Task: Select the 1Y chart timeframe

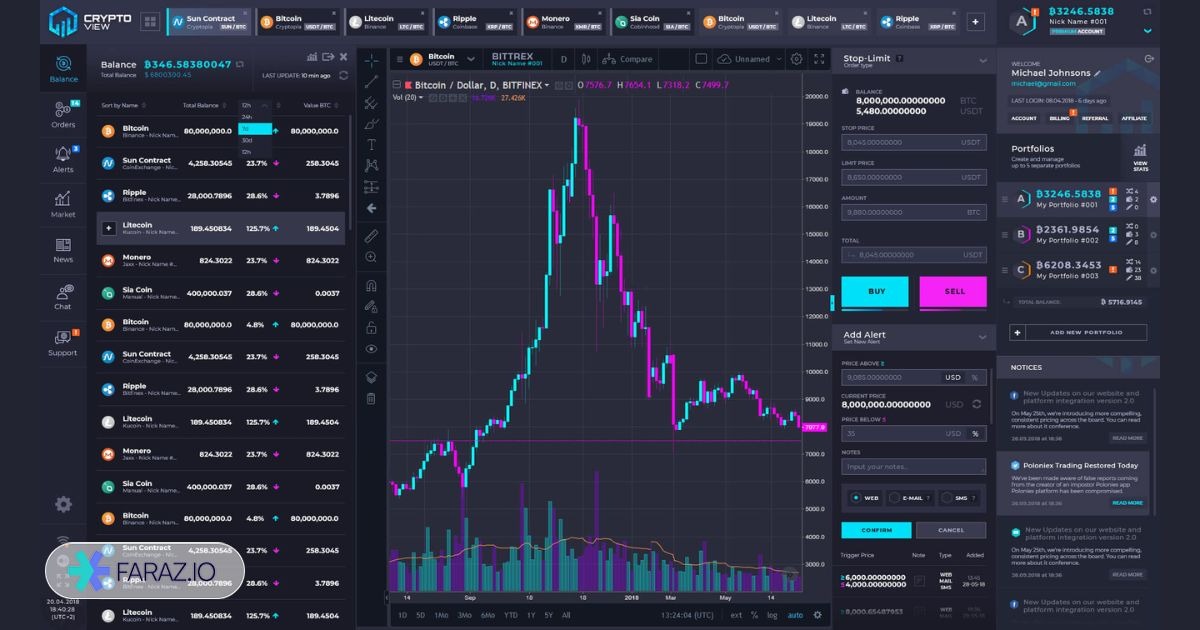Action: click(531, 616)
